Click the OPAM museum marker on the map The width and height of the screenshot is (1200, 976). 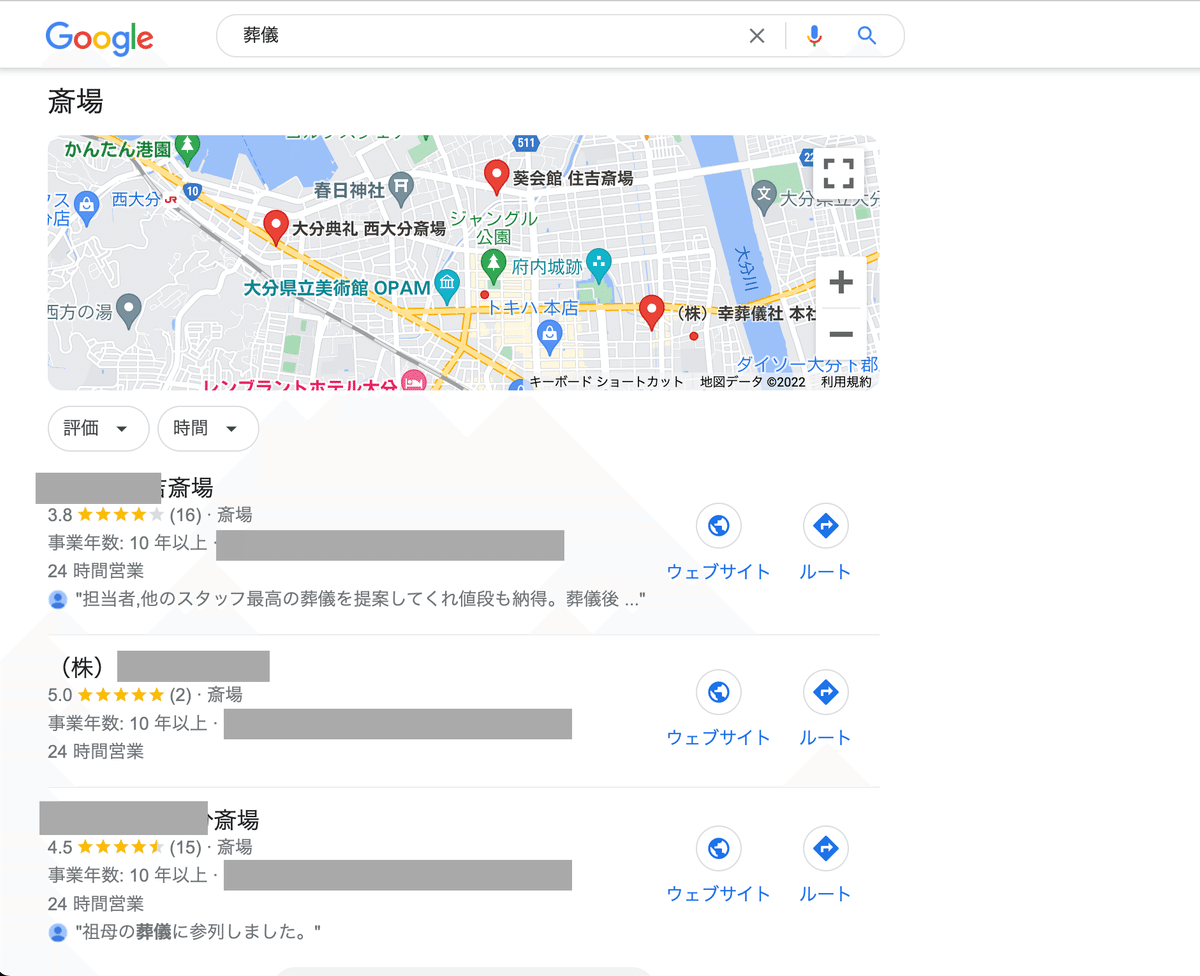449,288
